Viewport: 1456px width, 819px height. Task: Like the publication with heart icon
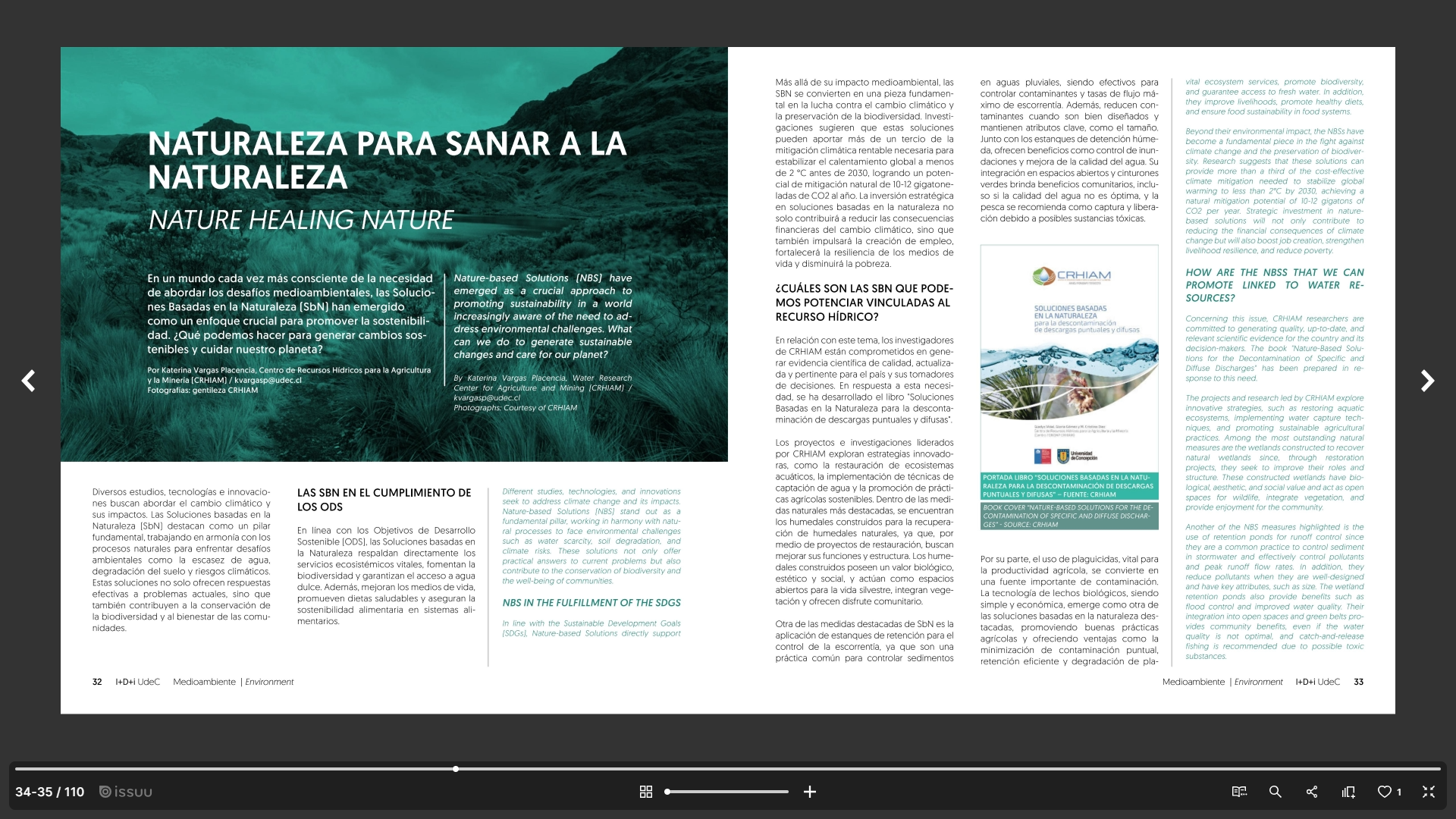[x=1384, y=792]
